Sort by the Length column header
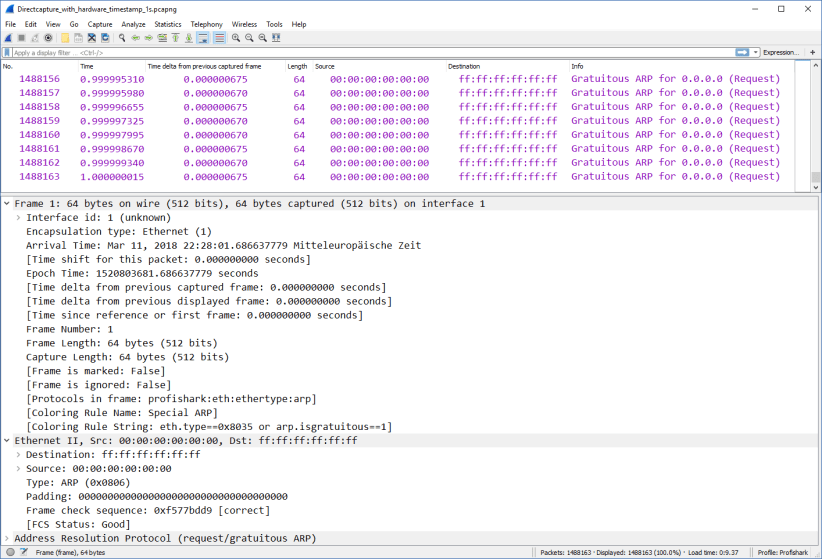 (x=299, y=66)
